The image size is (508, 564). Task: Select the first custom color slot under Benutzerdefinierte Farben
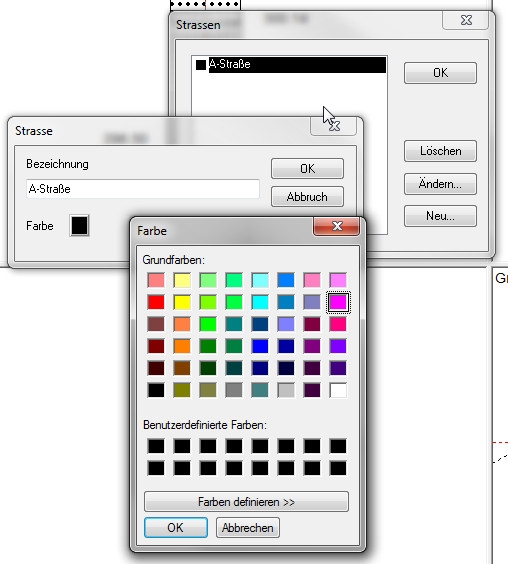pyautogui.click(x=156, y=446)
